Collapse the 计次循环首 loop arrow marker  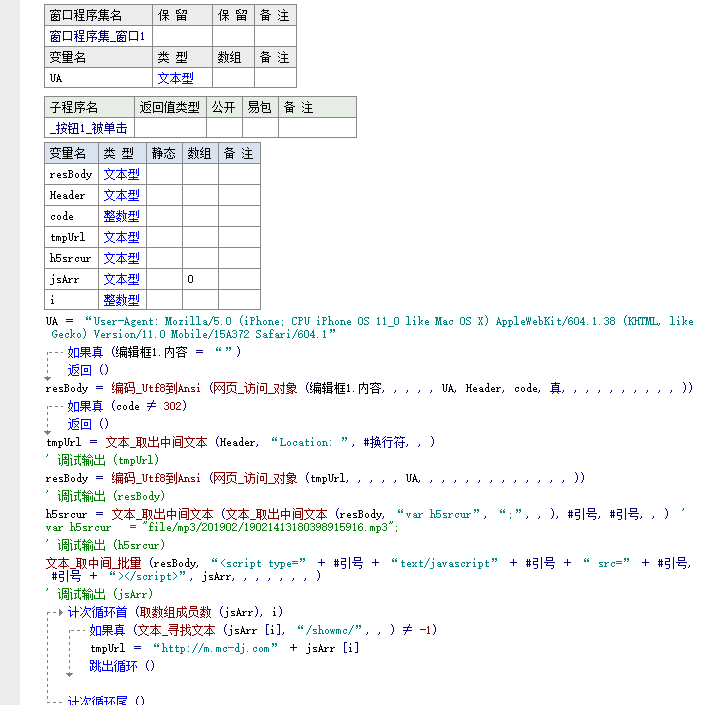[x=61, y=612]
